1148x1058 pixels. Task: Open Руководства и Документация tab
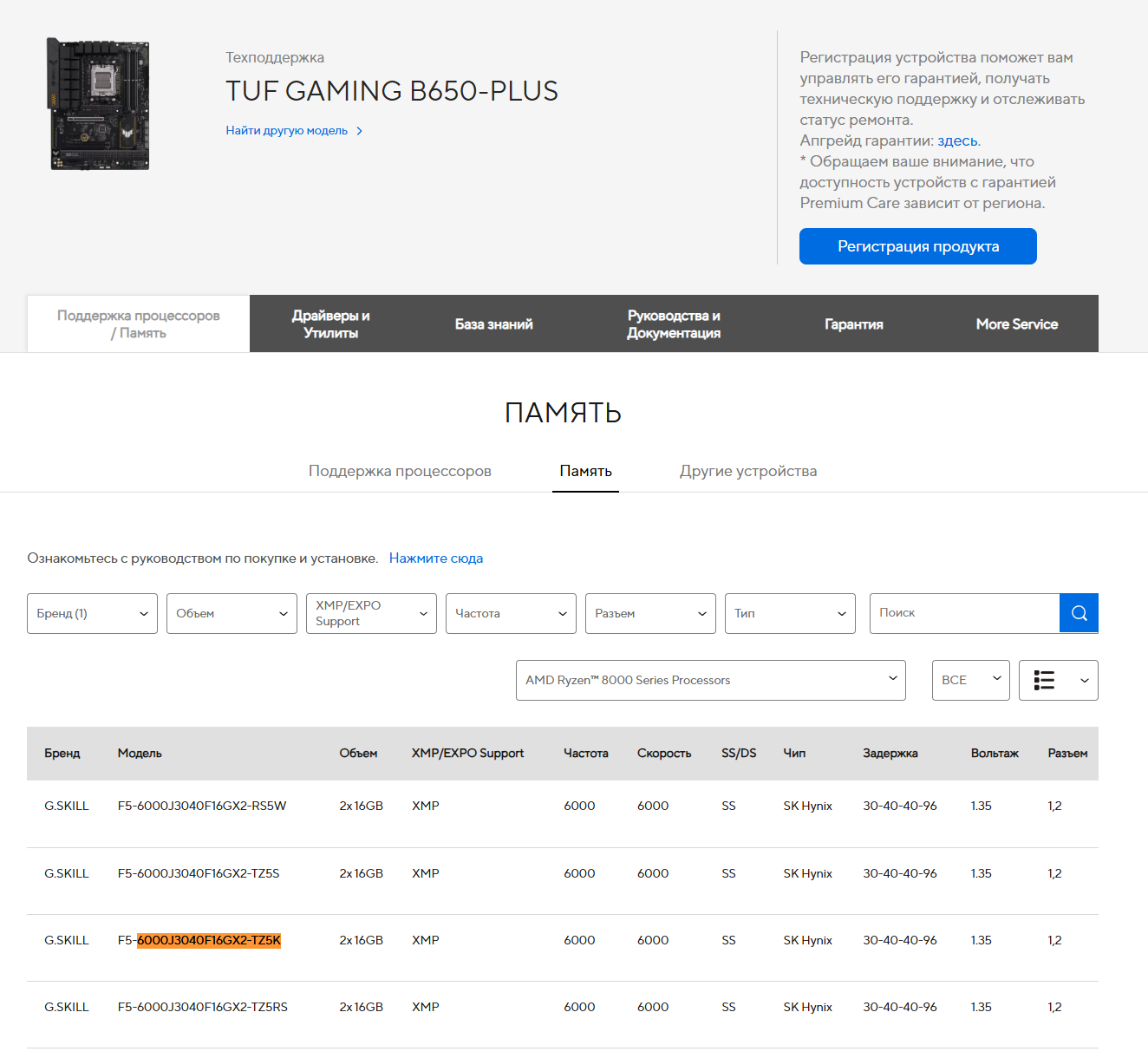pyautogui.click(x=674, y=323)
